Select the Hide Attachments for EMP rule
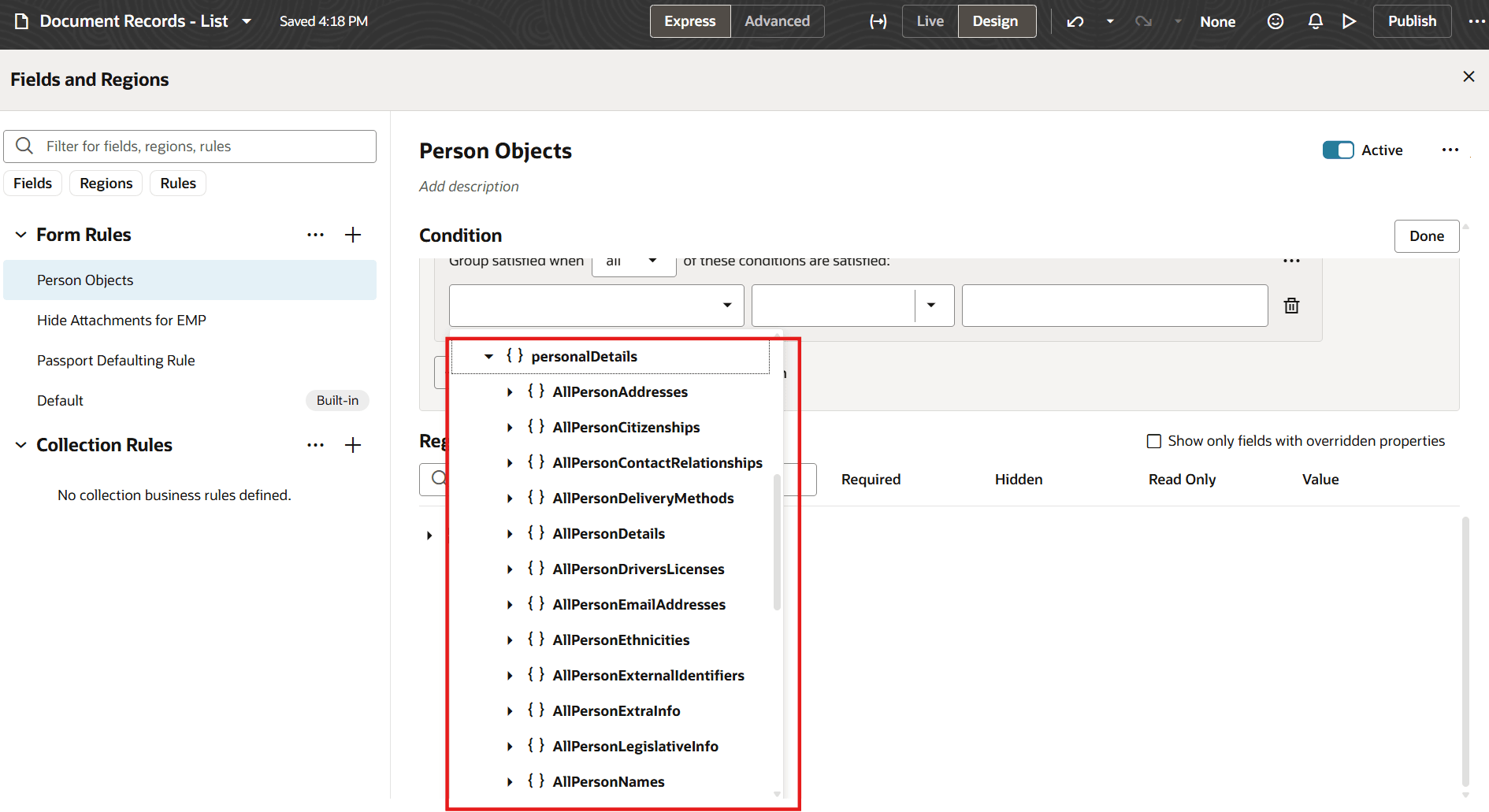The height and width of the screenshot is (812, 1489). (190, 321)
